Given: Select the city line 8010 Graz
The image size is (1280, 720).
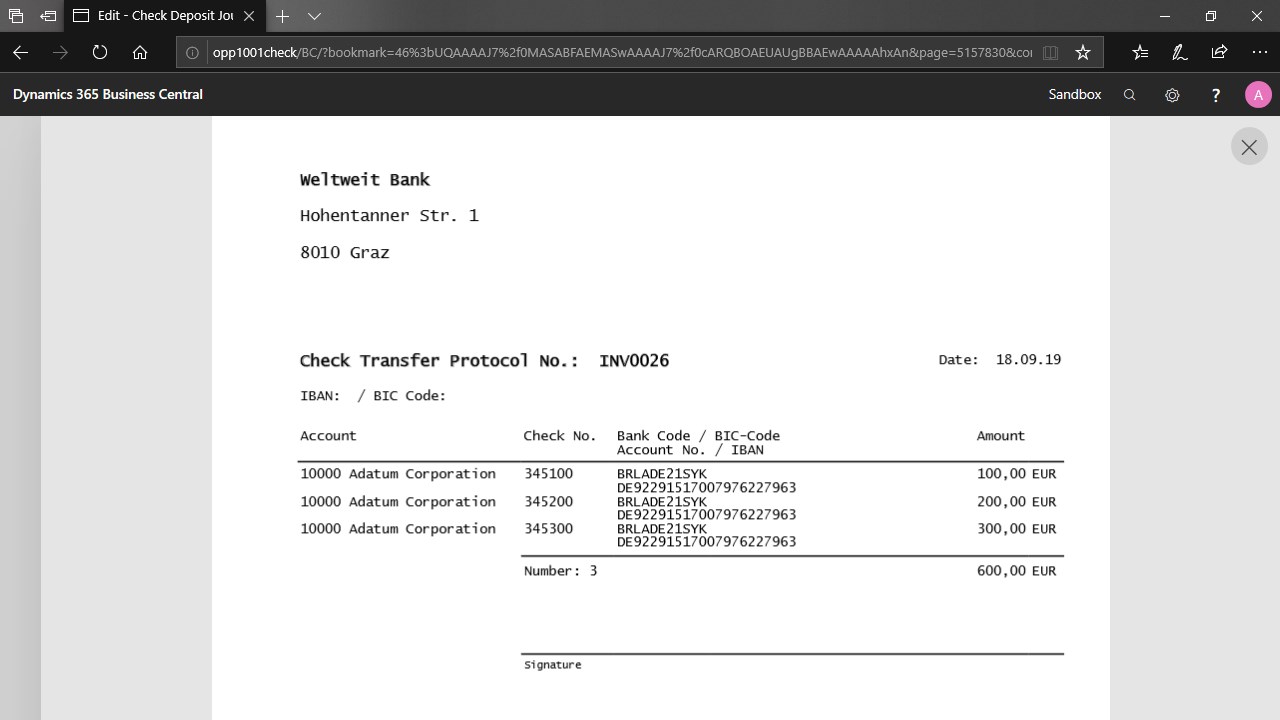Looking at the screenshot, I should [x=345, y=252].
